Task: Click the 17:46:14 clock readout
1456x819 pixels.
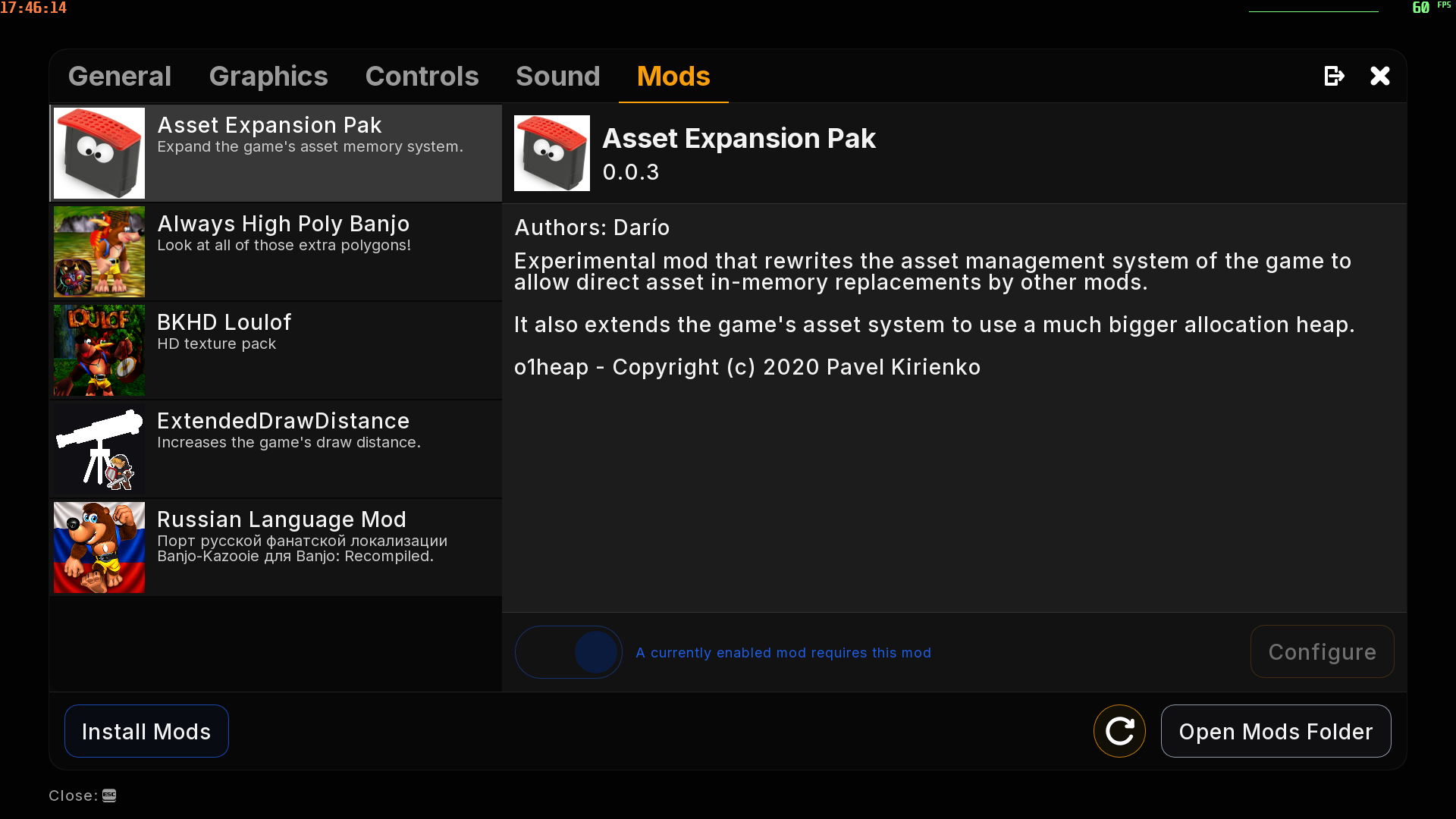Action: [33, 8]
